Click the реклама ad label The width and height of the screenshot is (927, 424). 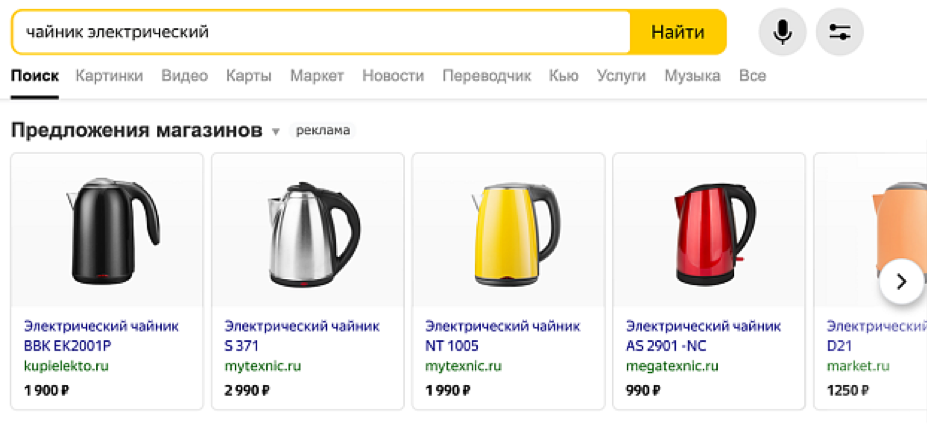point(322,131)
